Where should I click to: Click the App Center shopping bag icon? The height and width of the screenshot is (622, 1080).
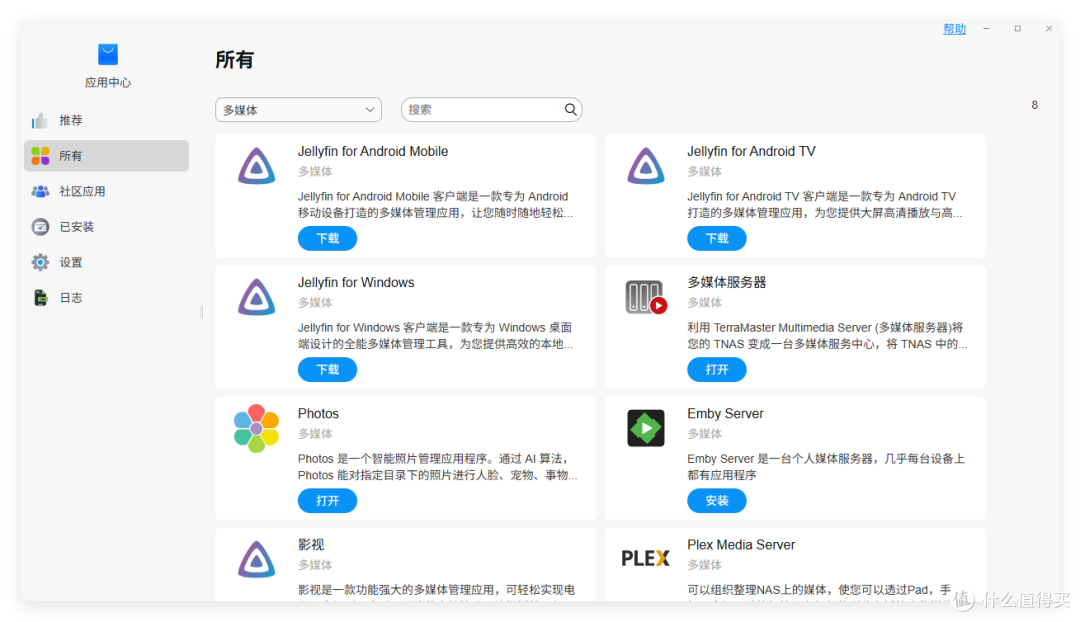point(108,54)
